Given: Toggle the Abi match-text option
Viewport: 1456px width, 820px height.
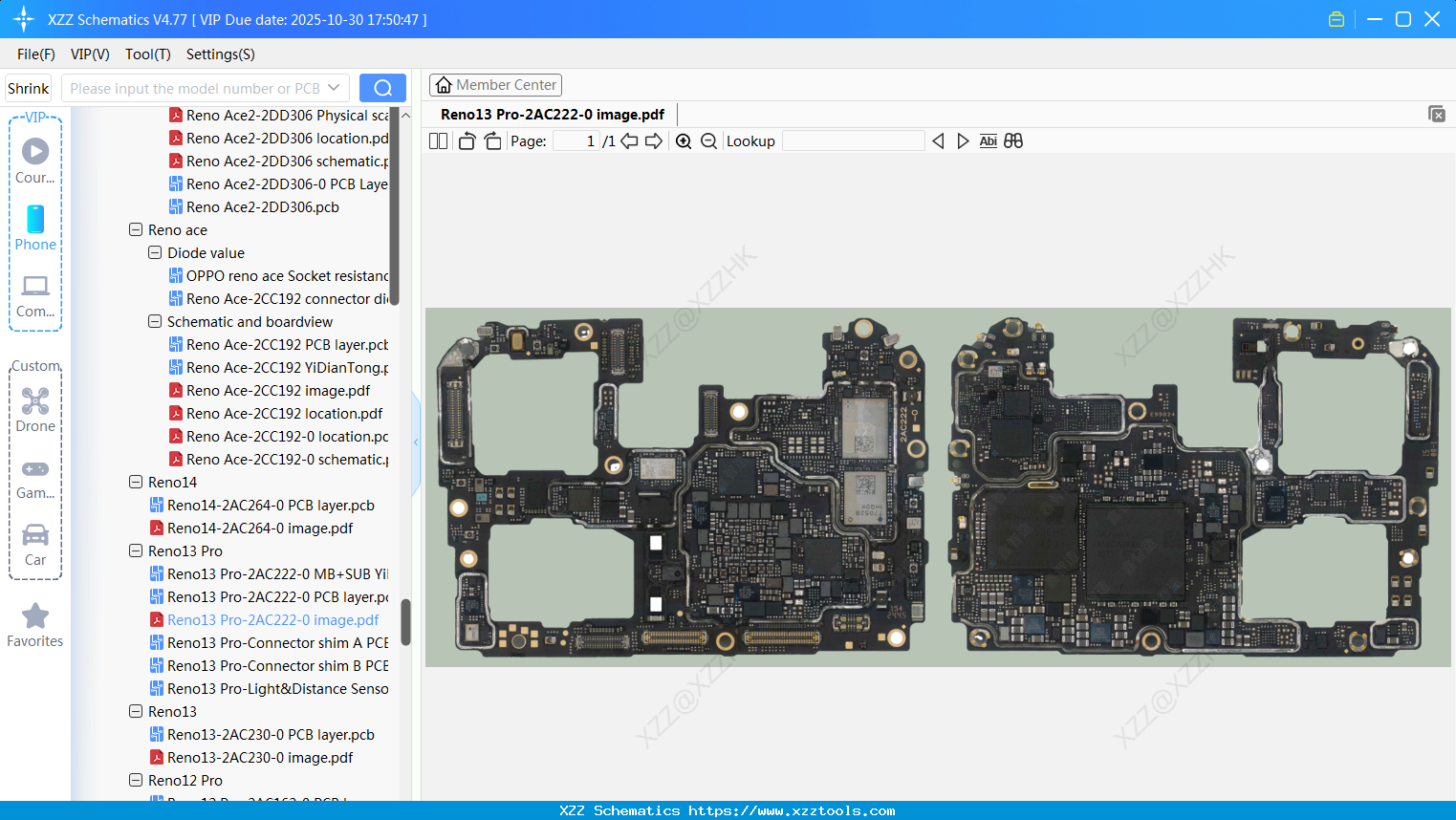Looking at the screenshot, I should click(989, 141).
